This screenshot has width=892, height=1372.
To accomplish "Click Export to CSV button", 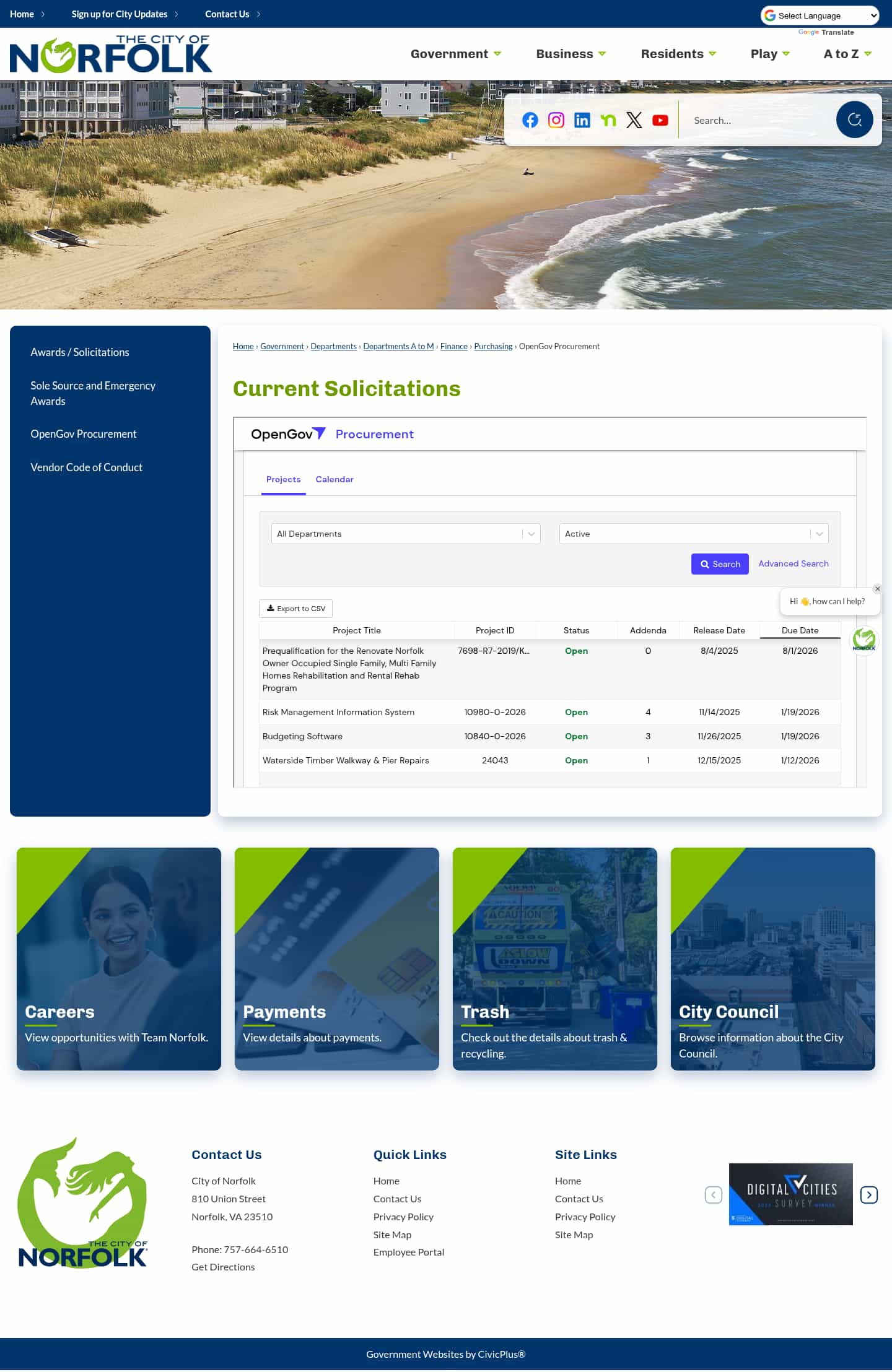I will point(295,609).
